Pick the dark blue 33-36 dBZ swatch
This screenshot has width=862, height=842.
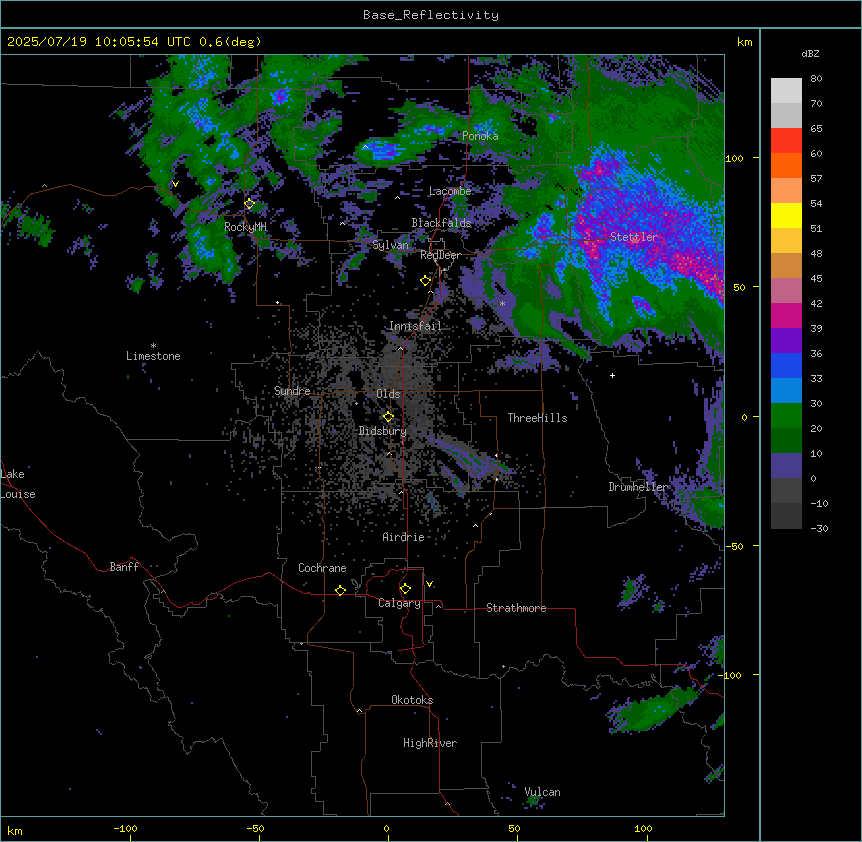pos(786,366)
